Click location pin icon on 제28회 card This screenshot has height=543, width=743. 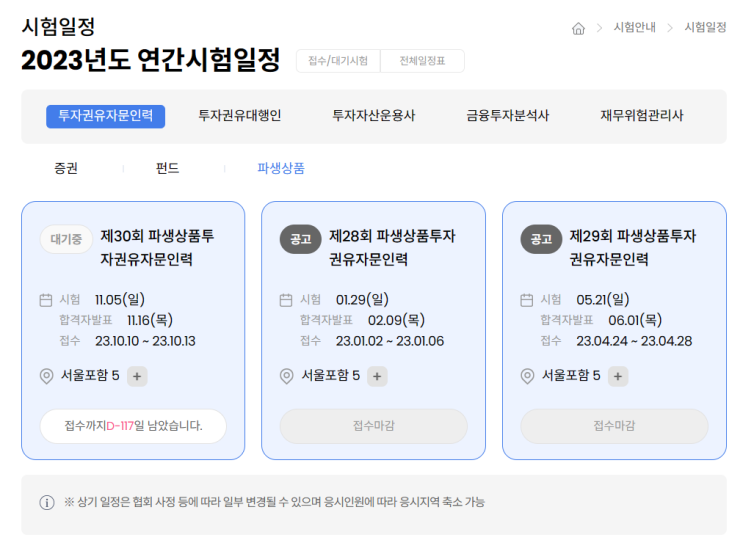coord(287,376)
